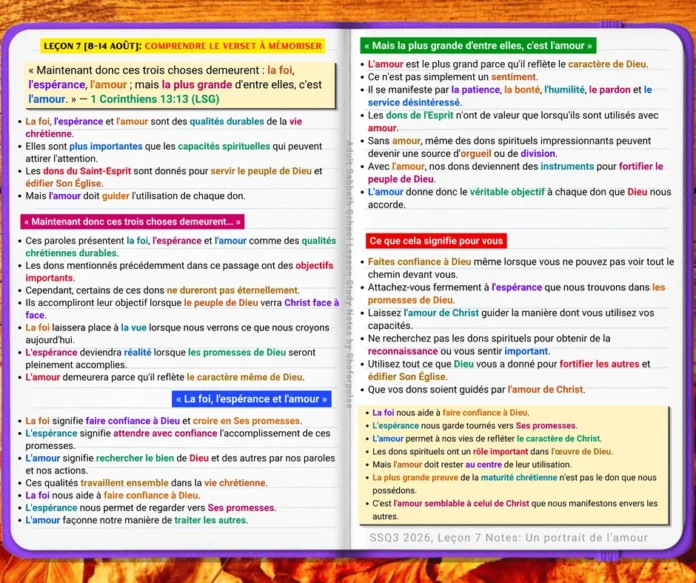Click the words "la patience"
This screenshot has width=696, height=583.
[x=475, y=90]
